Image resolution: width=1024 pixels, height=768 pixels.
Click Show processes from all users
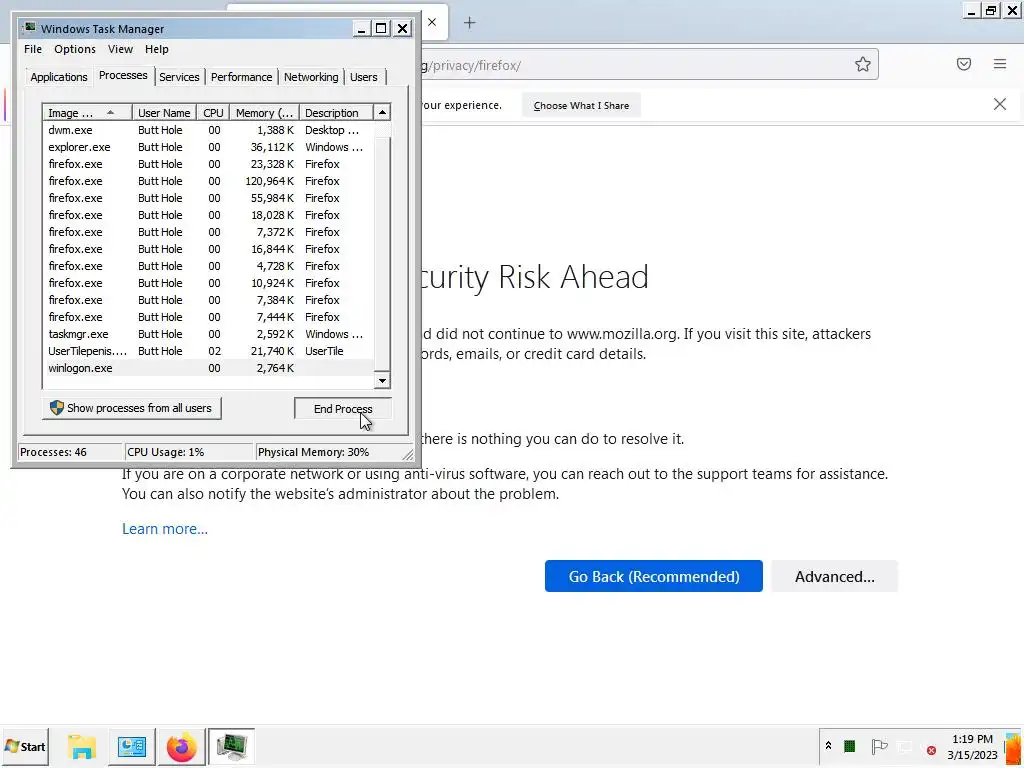pyautogui.click(x=132, y=408)
